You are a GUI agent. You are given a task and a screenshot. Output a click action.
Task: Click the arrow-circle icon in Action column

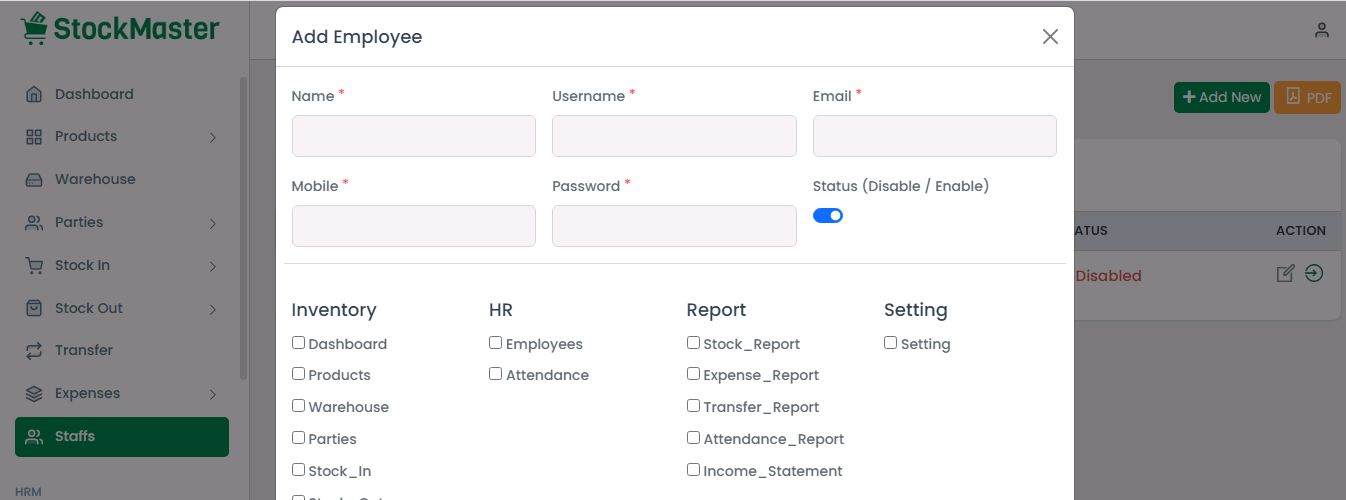point(1314,273)
